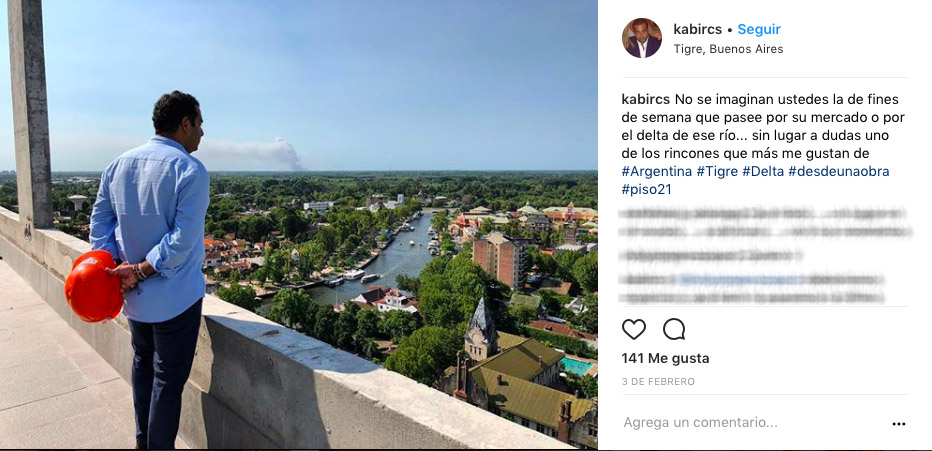Open the #Delta hashtag
Image resolution: width=932 pixels, height=451 pixels.
tap(763, 172)
